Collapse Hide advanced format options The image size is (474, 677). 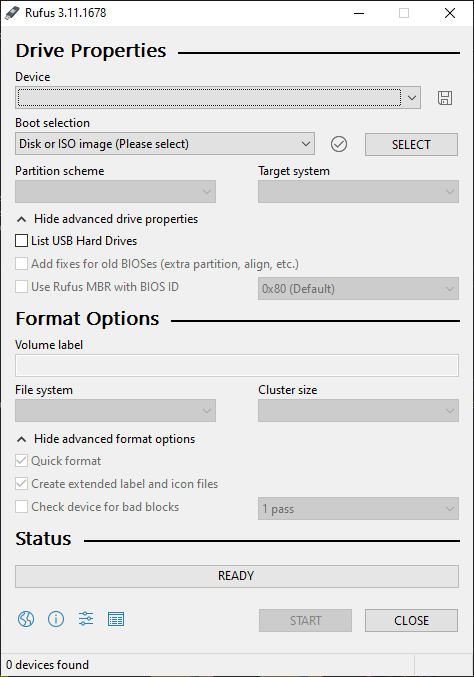[106, 439]
